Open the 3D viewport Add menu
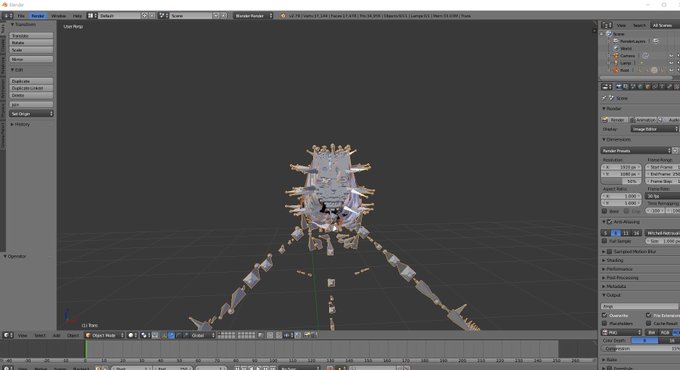Screen dimensions: 680x370 pos(56,335)
